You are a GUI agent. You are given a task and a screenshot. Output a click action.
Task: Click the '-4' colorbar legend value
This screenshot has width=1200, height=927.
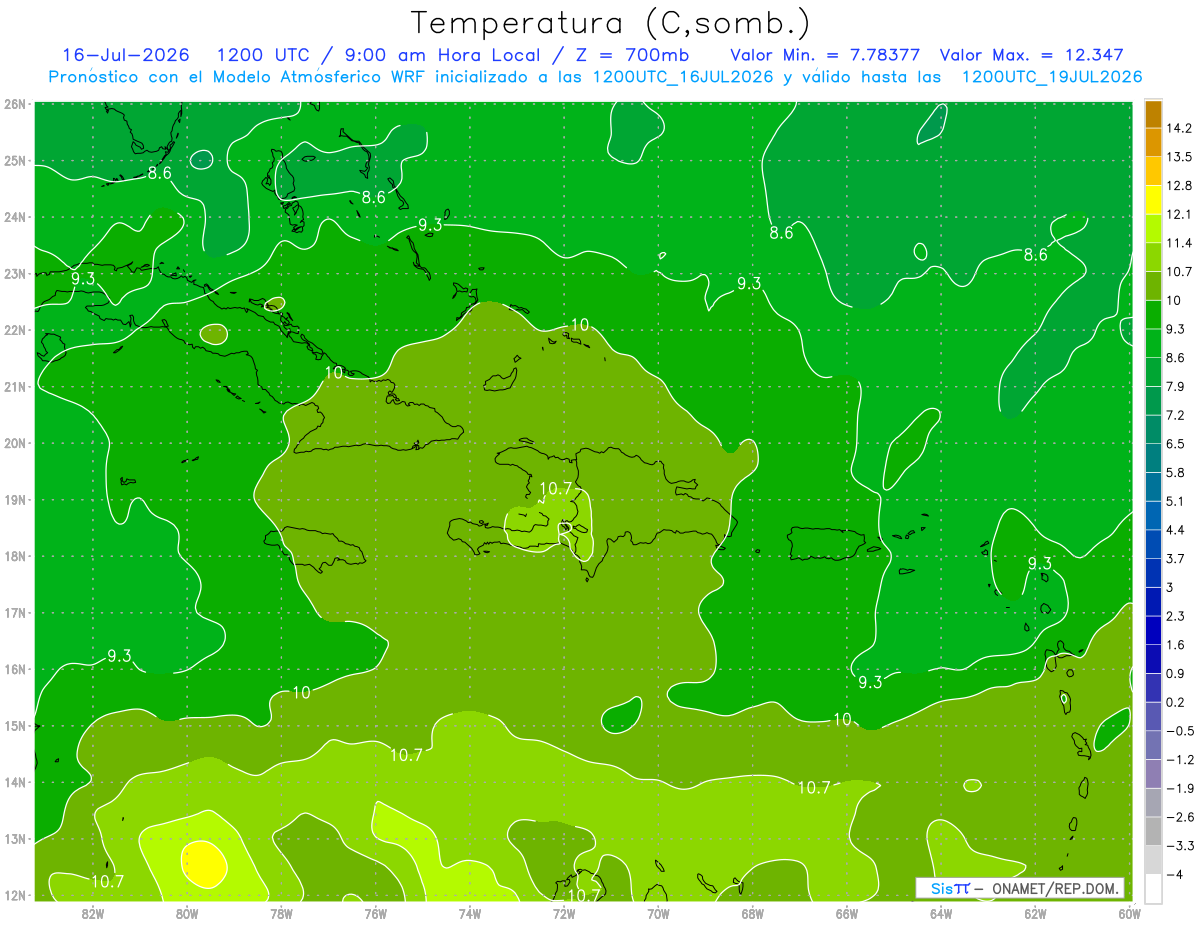(1174, 874)
